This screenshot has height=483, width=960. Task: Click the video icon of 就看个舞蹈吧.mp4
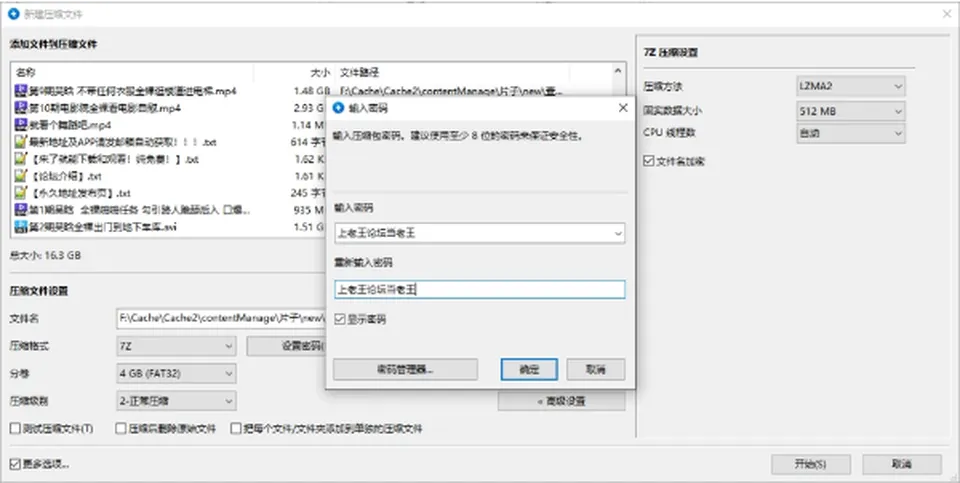click(21, 125)
